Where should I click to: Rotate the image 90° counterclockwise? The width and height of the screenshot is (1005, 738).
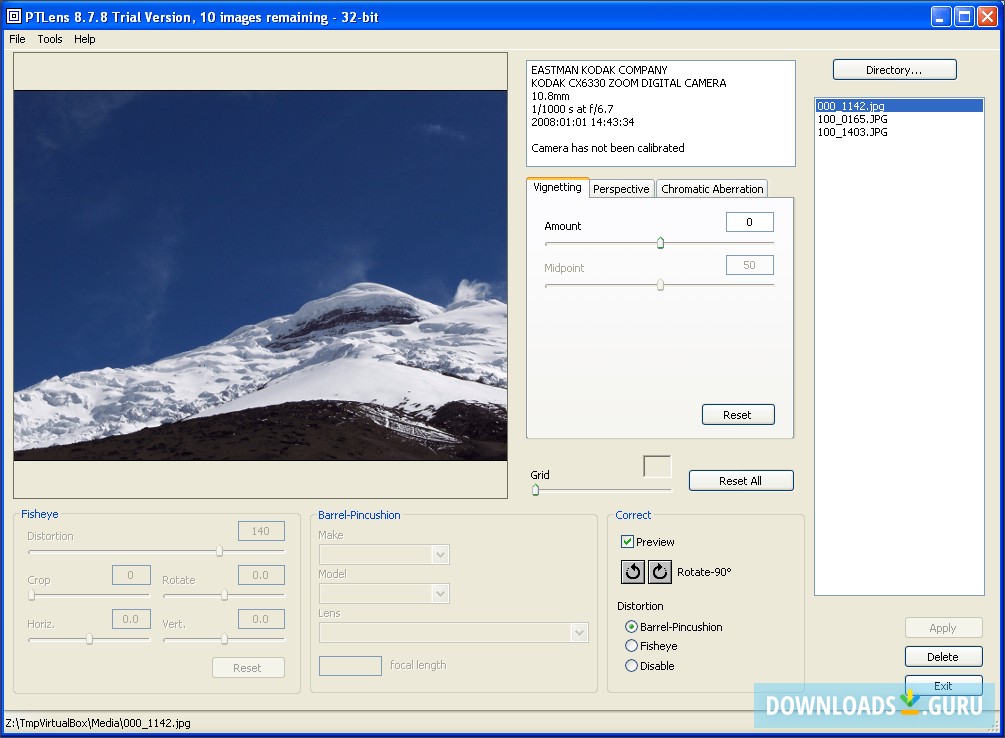[x=633, y=571]
